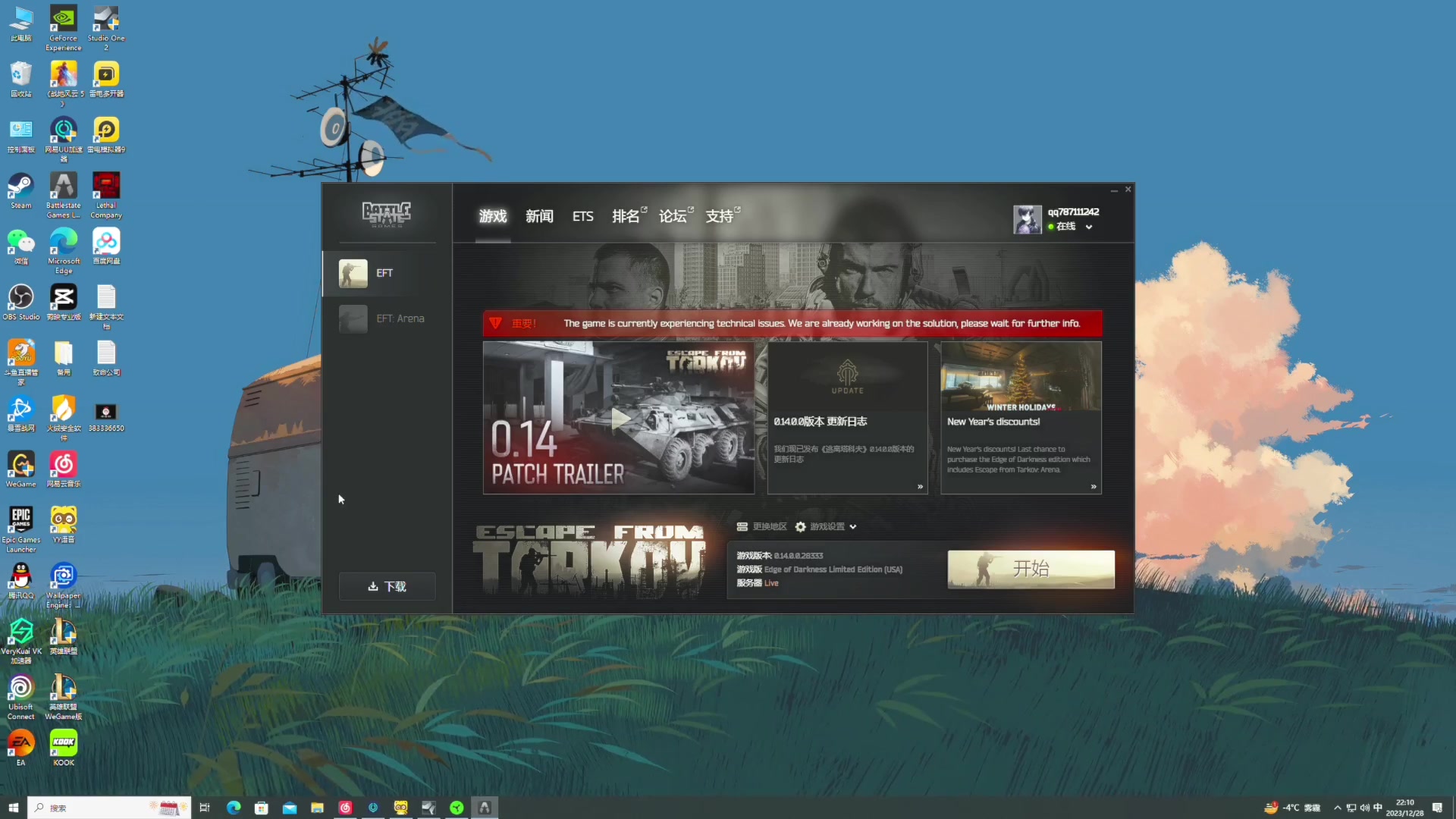Select OBS Studio desktop icon
Viewport: 1456px width, 819px height.
pos(21,303)
